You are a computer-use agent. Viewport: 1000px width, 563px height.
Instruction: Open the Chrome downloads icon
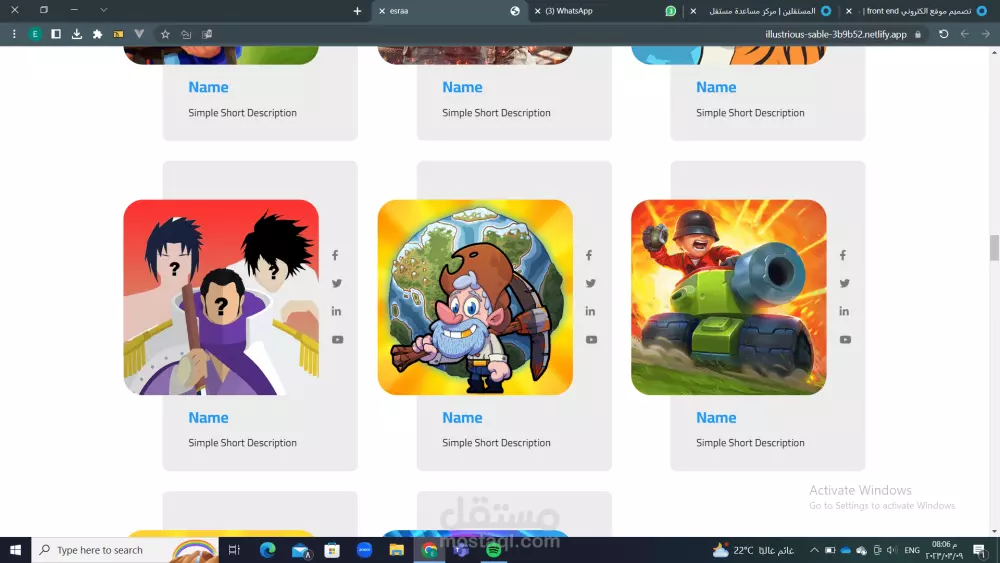click(77, 34)
